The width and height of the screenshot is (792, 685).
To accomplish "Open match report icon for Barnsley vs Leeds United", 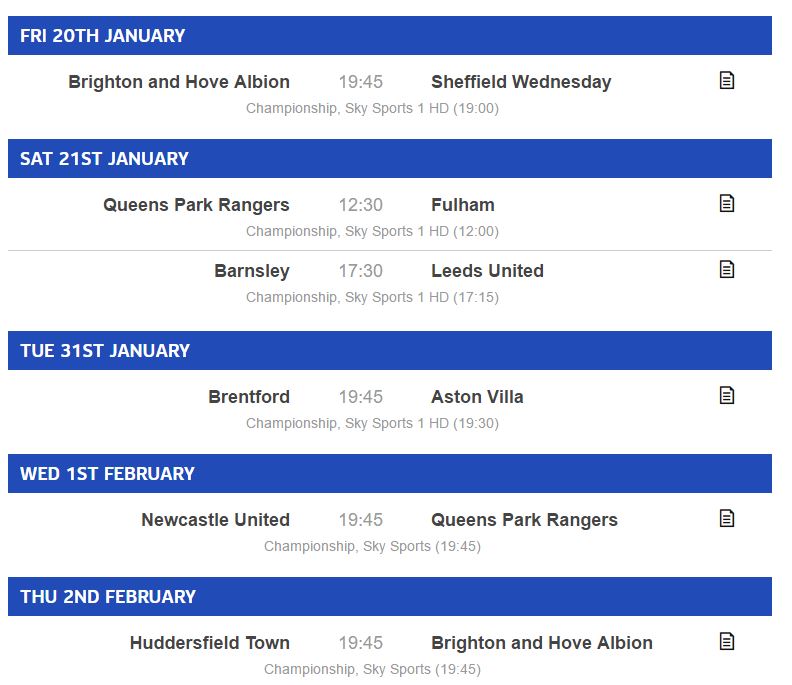I will 726,269.
